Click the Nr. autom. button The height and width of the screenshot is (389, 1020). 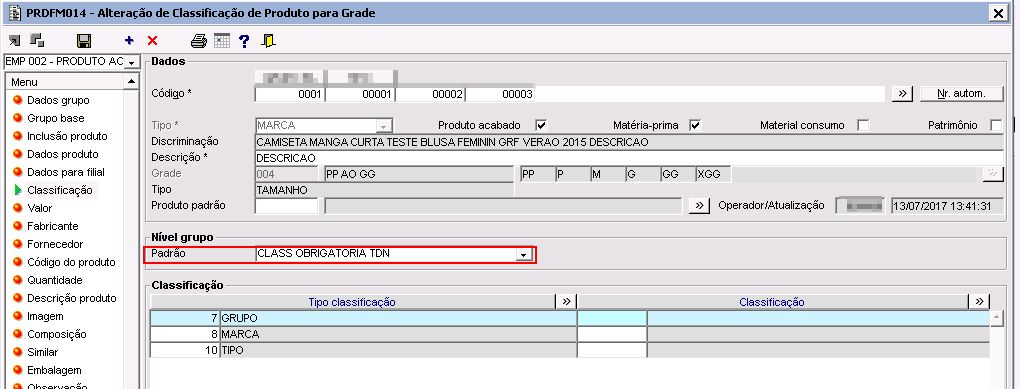(x=961, y=94)
